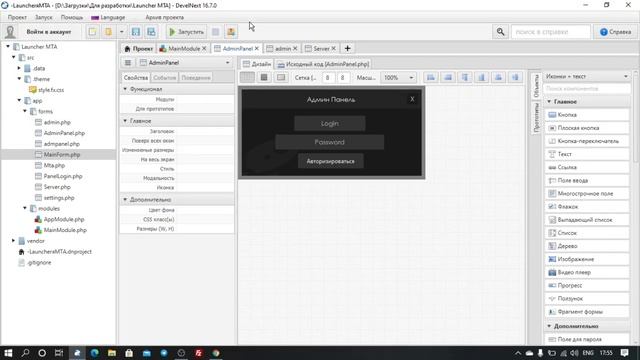
Task: Select the Список component in palette
Action: 587,233
